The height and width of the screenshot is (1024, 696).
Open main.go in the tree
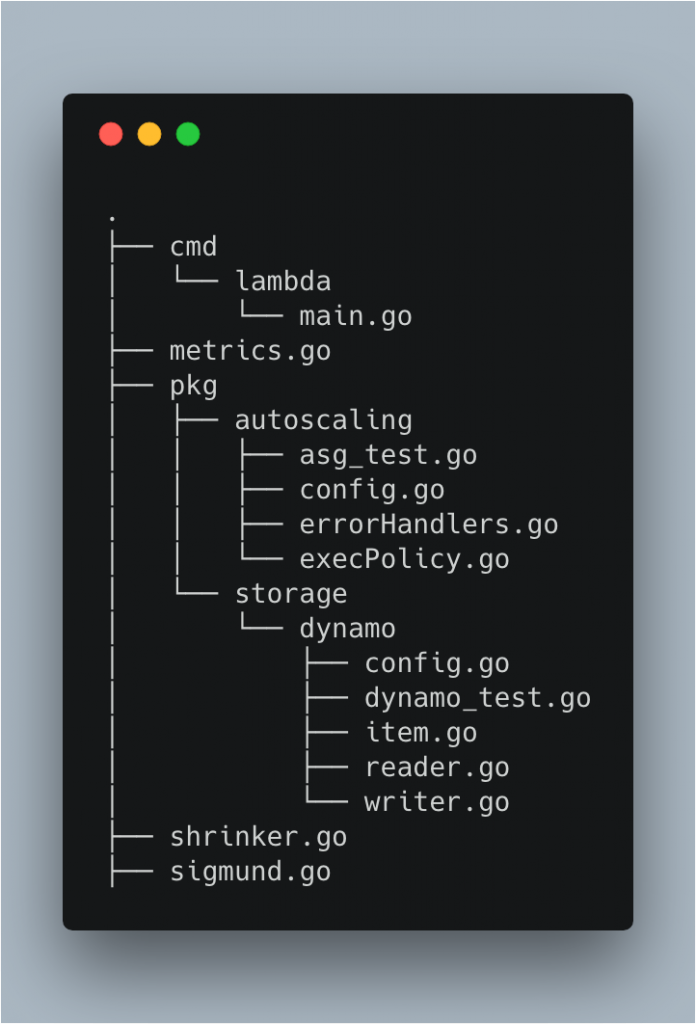coord(356,317)
